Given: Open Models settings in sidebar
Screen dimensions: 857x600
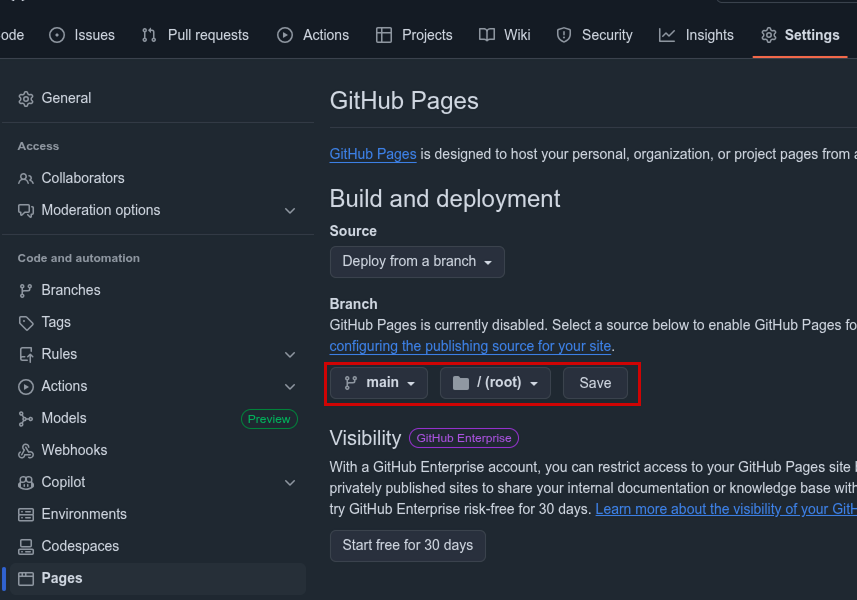Looking at the screenshot, I should (63, 419).
